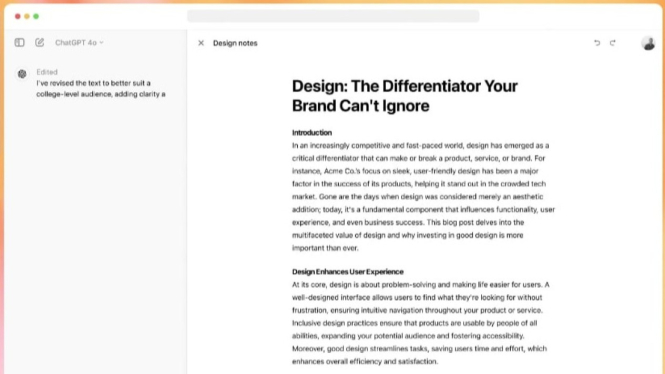Click the ChatGPT logo beside Edited message

pyautogui.click(x=22, y=74)
